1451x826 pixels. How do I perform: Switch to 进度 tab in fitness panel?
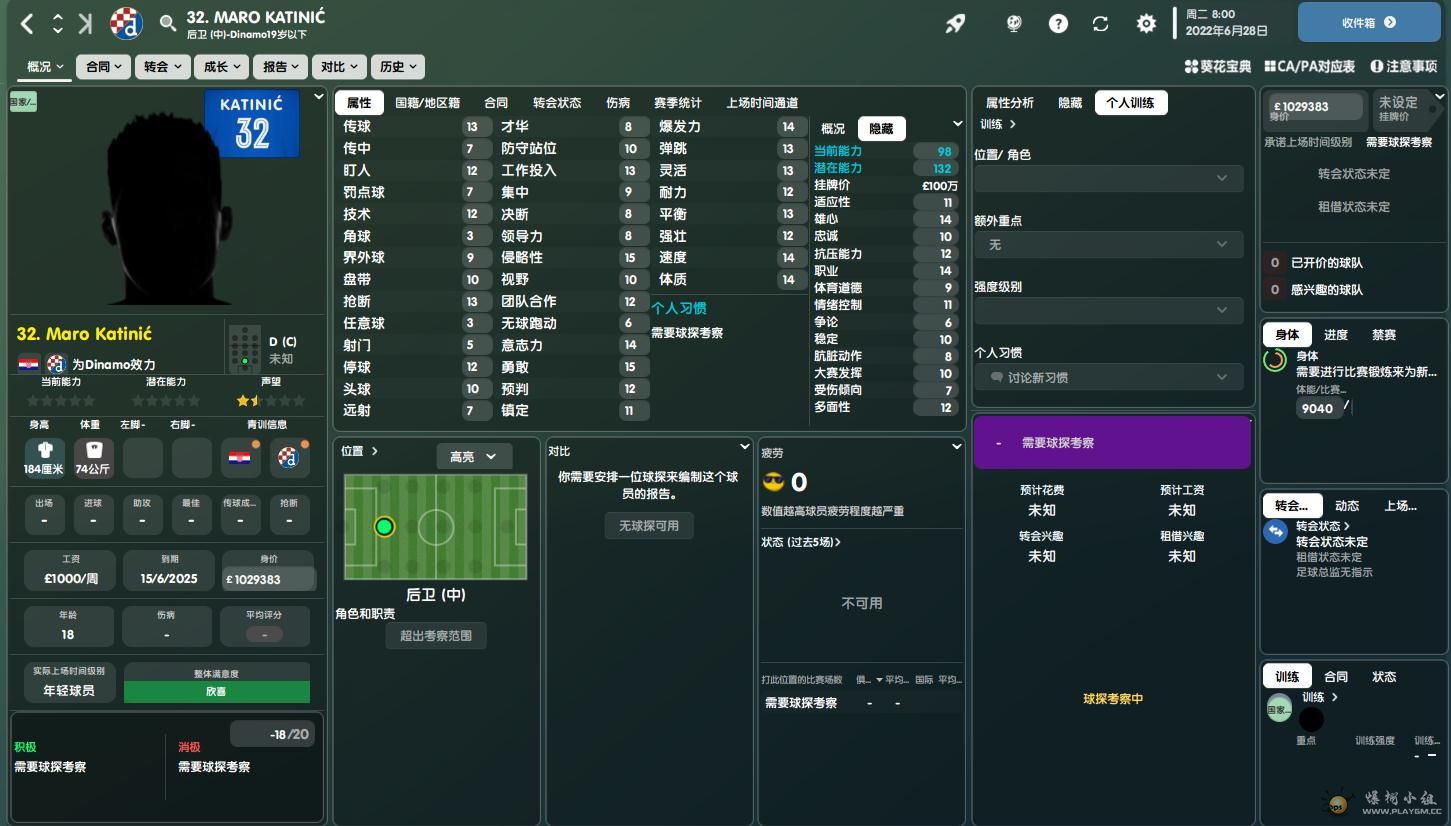tap(1336, 335)
